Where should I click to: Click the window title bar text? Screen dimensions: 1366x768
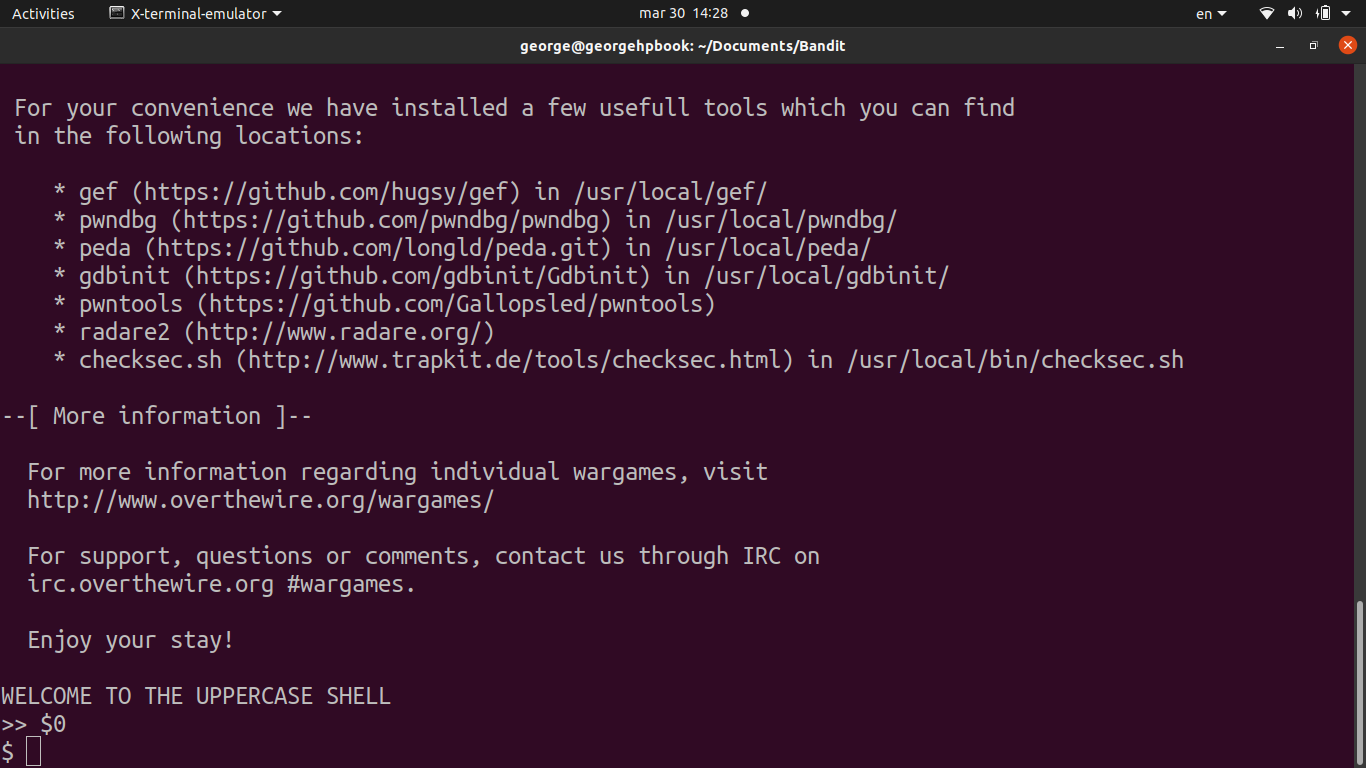click(x=682, y=46)
